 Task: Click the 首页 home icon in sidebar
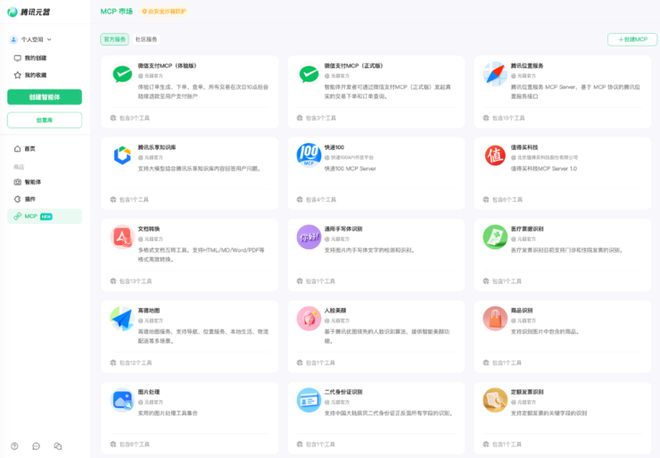click(17, 149)
